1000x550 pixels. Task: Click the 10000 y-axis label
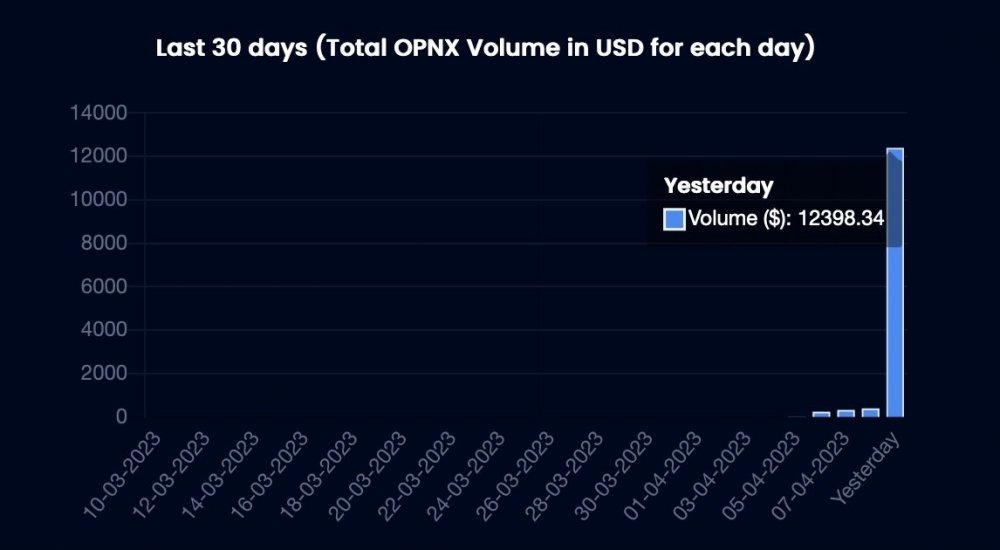tap(99, 200)
